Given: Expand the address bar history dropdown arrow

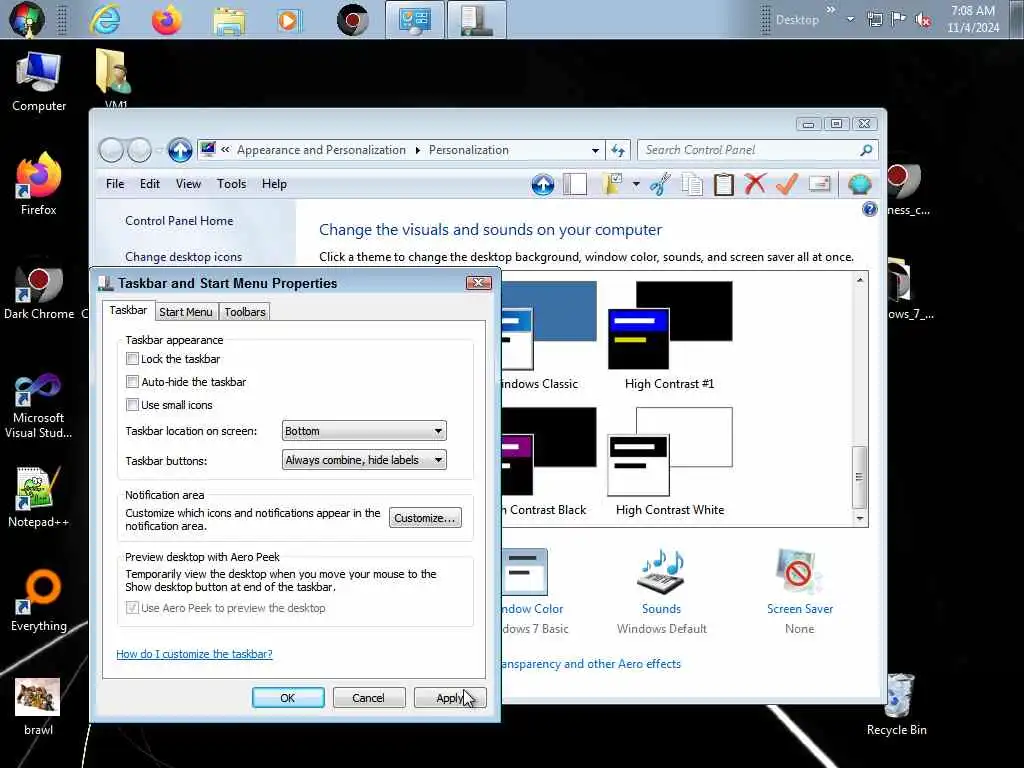Looking at the screenshot, I should tap(595, 150).
